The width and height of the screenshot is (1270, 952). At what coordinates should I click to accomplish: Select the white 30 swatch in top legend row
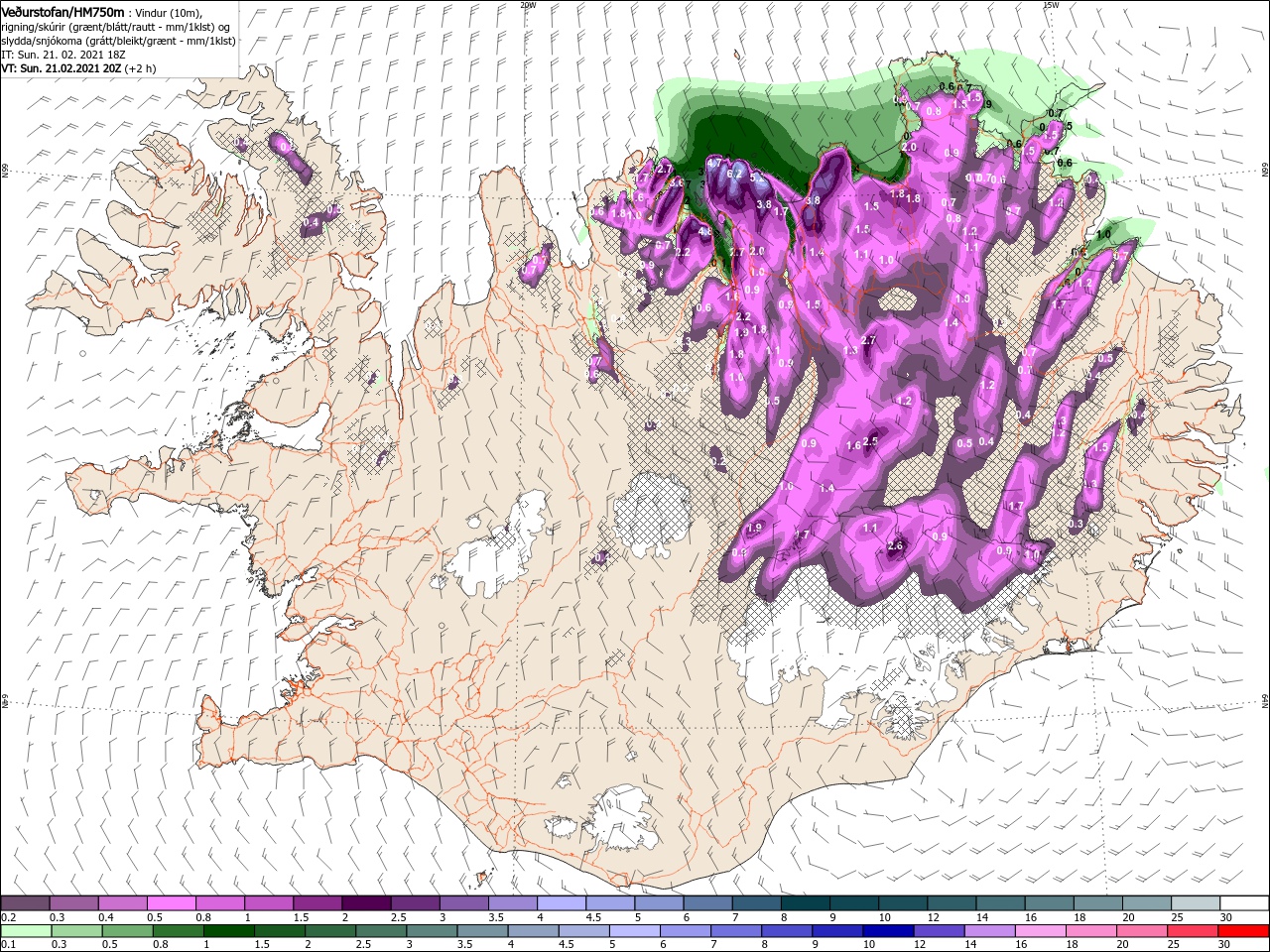click(x=1242, y=903)
